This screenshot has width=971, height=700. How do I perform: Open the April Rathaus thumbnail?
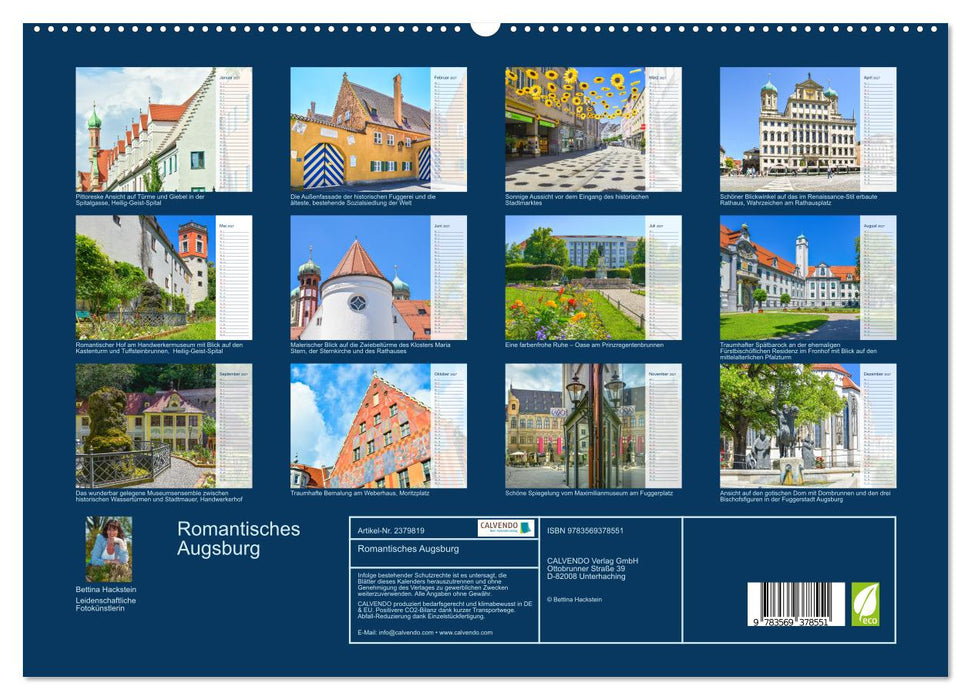point(808,129)
